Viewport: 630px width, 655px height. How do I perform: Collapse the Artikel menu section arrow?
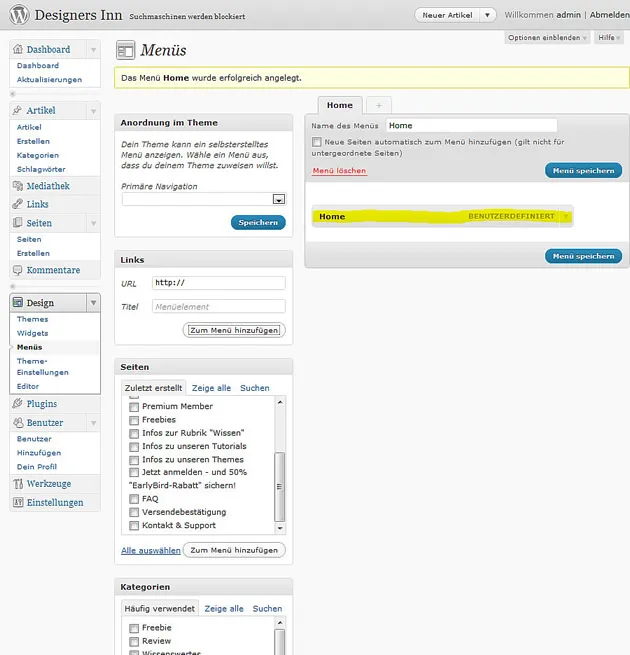coord(93,111)
